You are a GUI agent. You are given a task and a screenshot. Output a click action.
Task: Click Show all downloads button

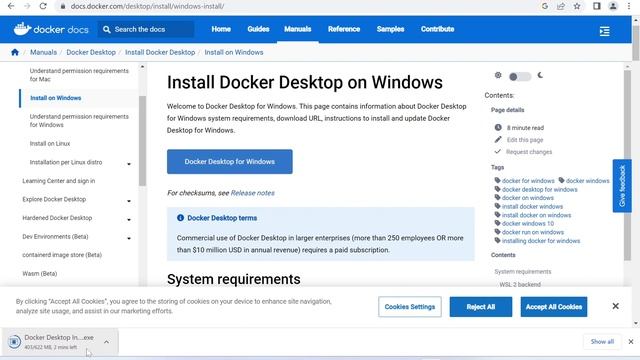click(602, 342)
